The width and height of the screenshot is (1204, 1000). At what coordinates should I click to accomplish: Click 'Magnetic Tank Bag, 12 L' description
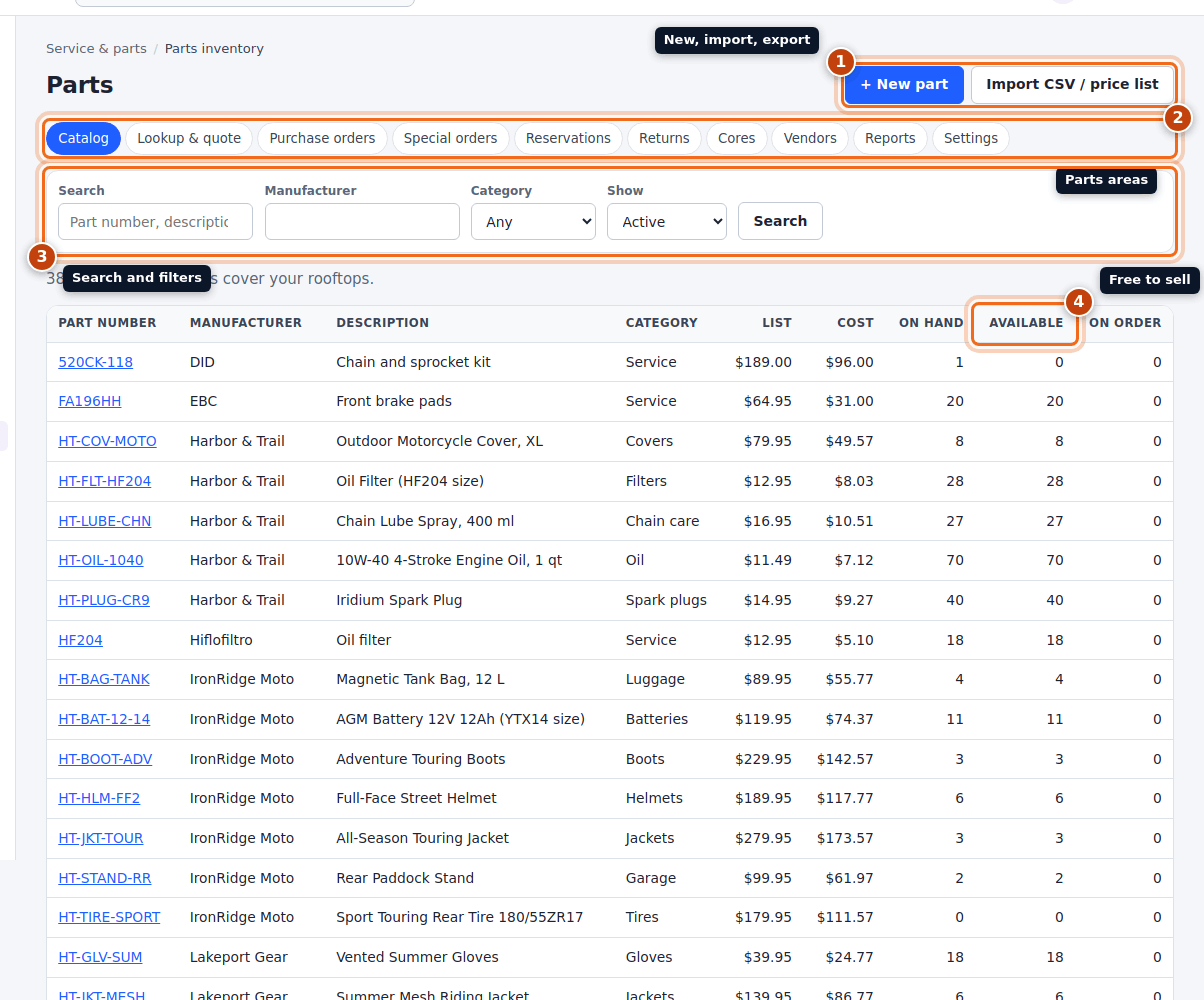click(420, 679)
